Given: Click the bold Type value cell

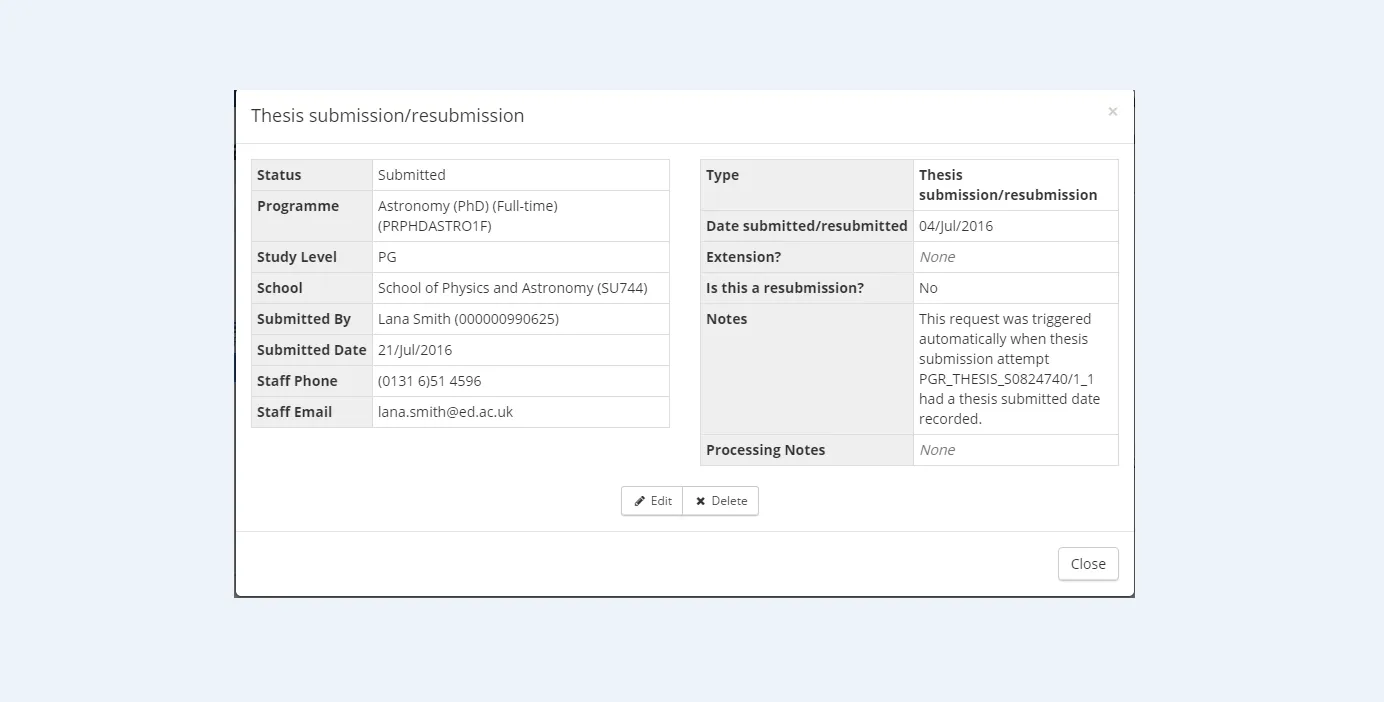Looking at the screenshot, I should pyautogui.click(x=1007, y=185).
